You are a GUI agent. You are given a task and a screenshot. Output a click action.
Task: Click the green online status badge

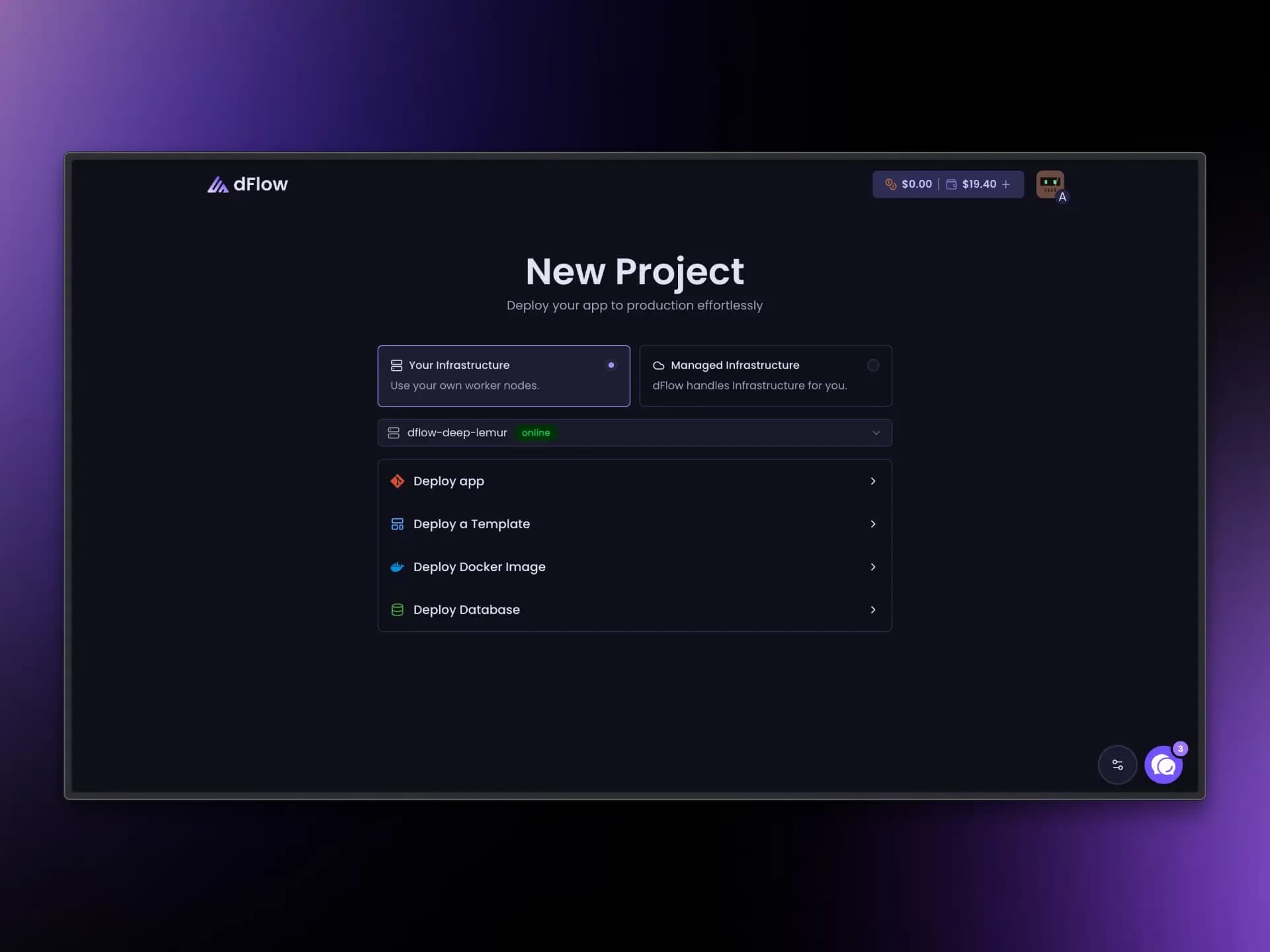(536, 432)
